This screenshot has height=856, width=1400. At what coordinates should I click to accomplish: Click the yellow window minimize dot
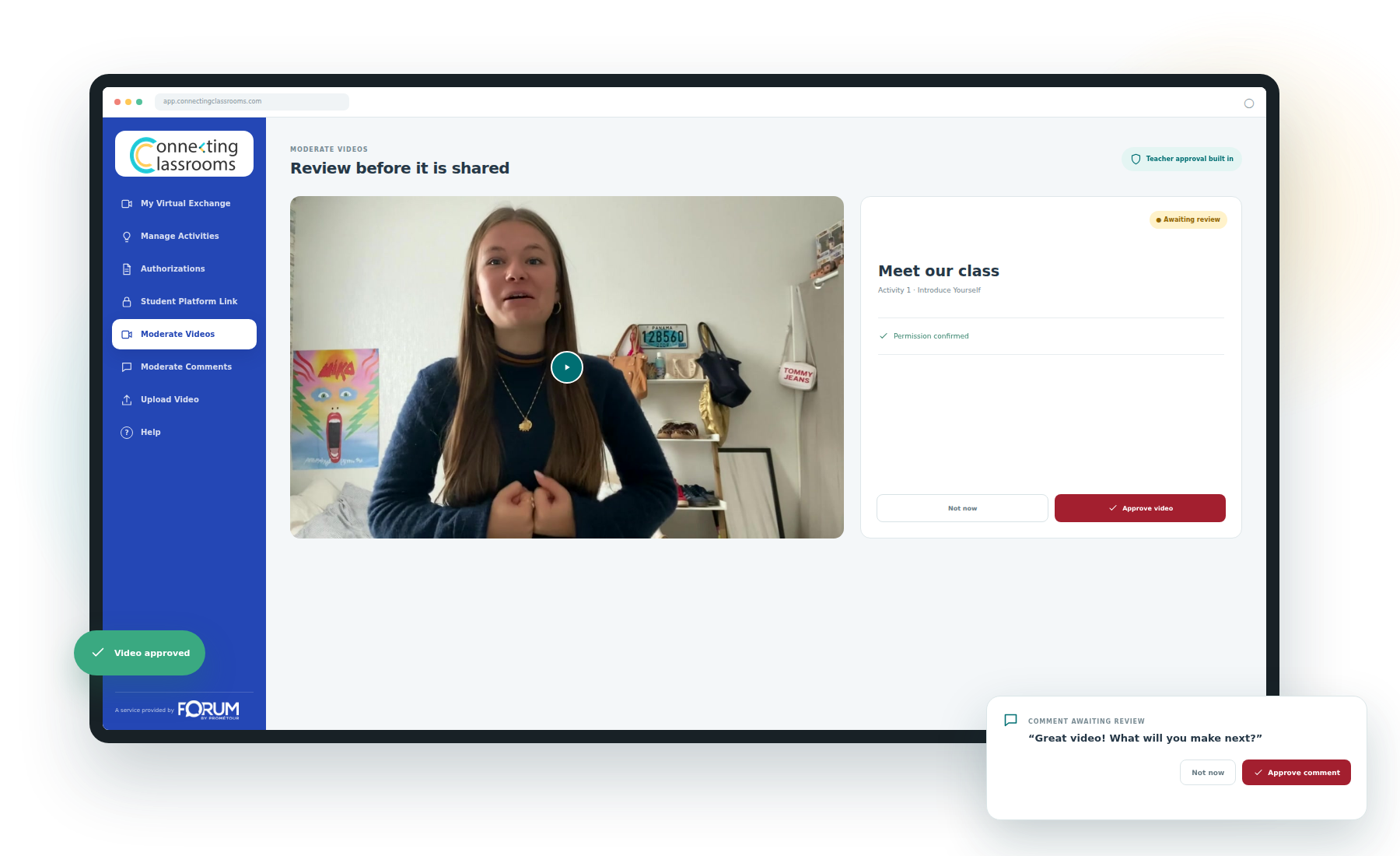(128, 102)
